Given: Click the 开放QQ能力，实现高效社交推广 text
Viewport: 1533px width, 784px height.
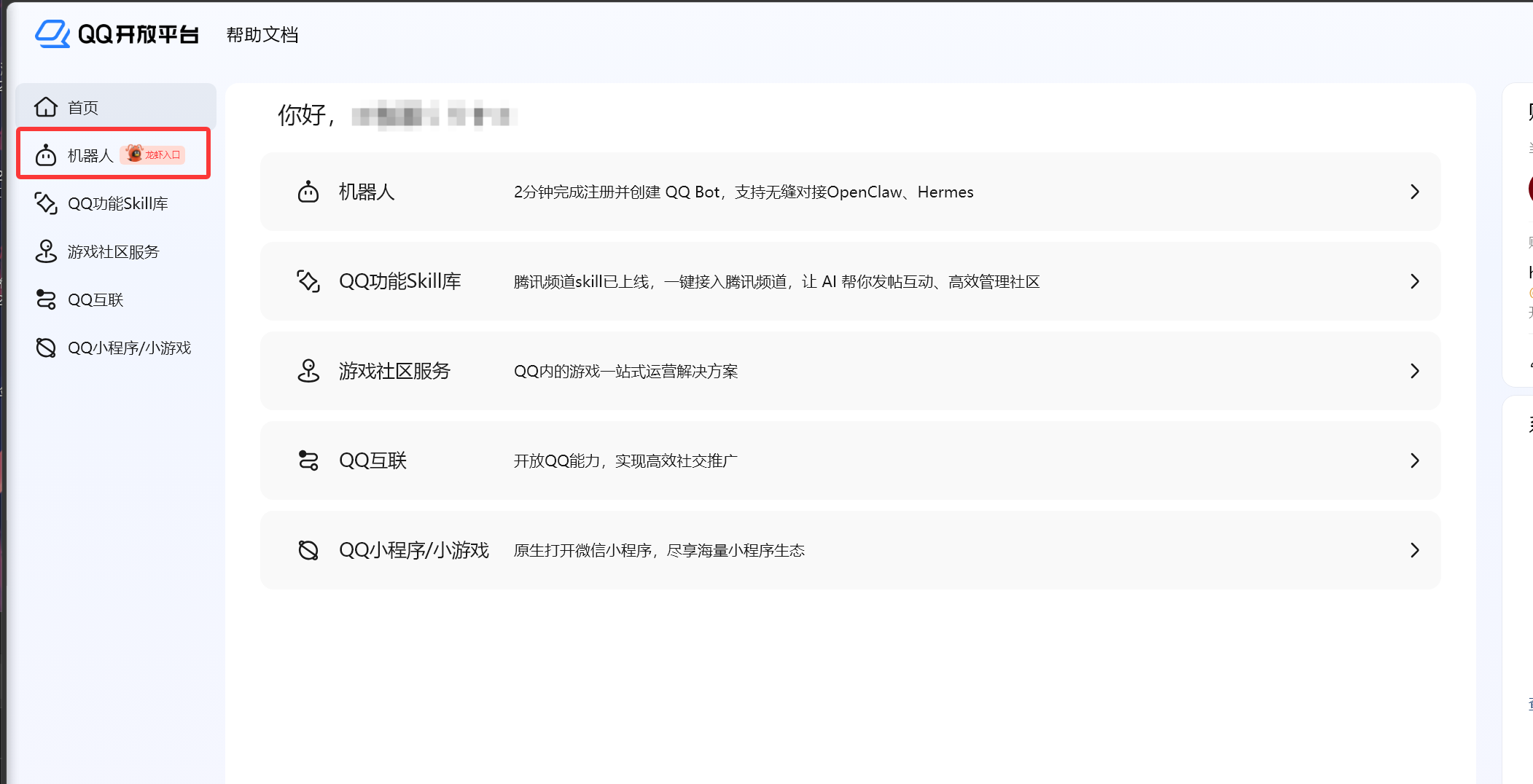Looking at the screenshot, I should coord(625,460).
